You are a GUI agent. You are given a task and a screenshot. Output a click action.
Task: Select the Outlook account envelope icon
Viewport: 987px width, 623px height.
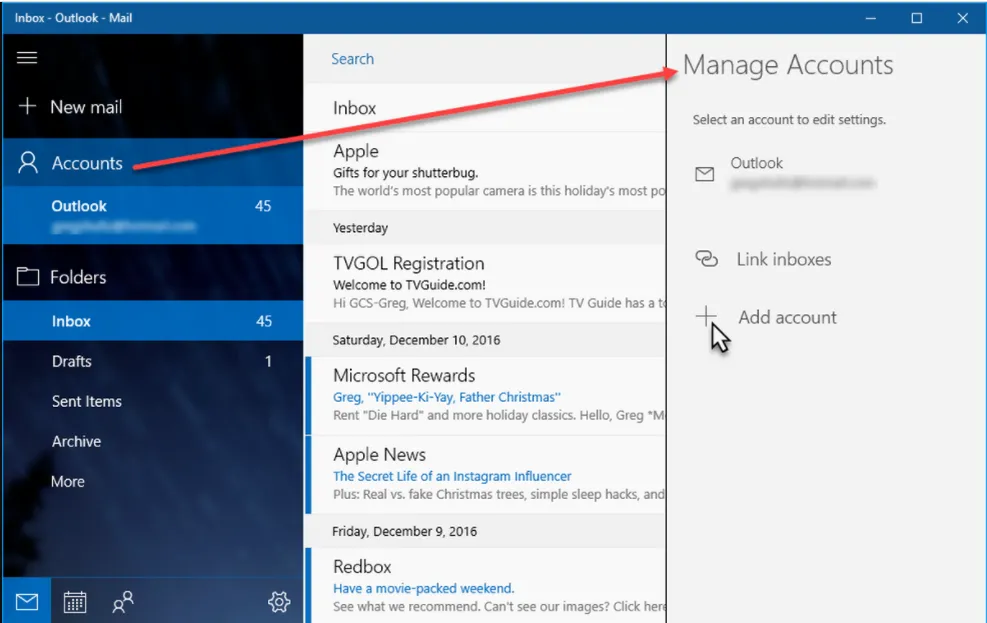[705, 174]
